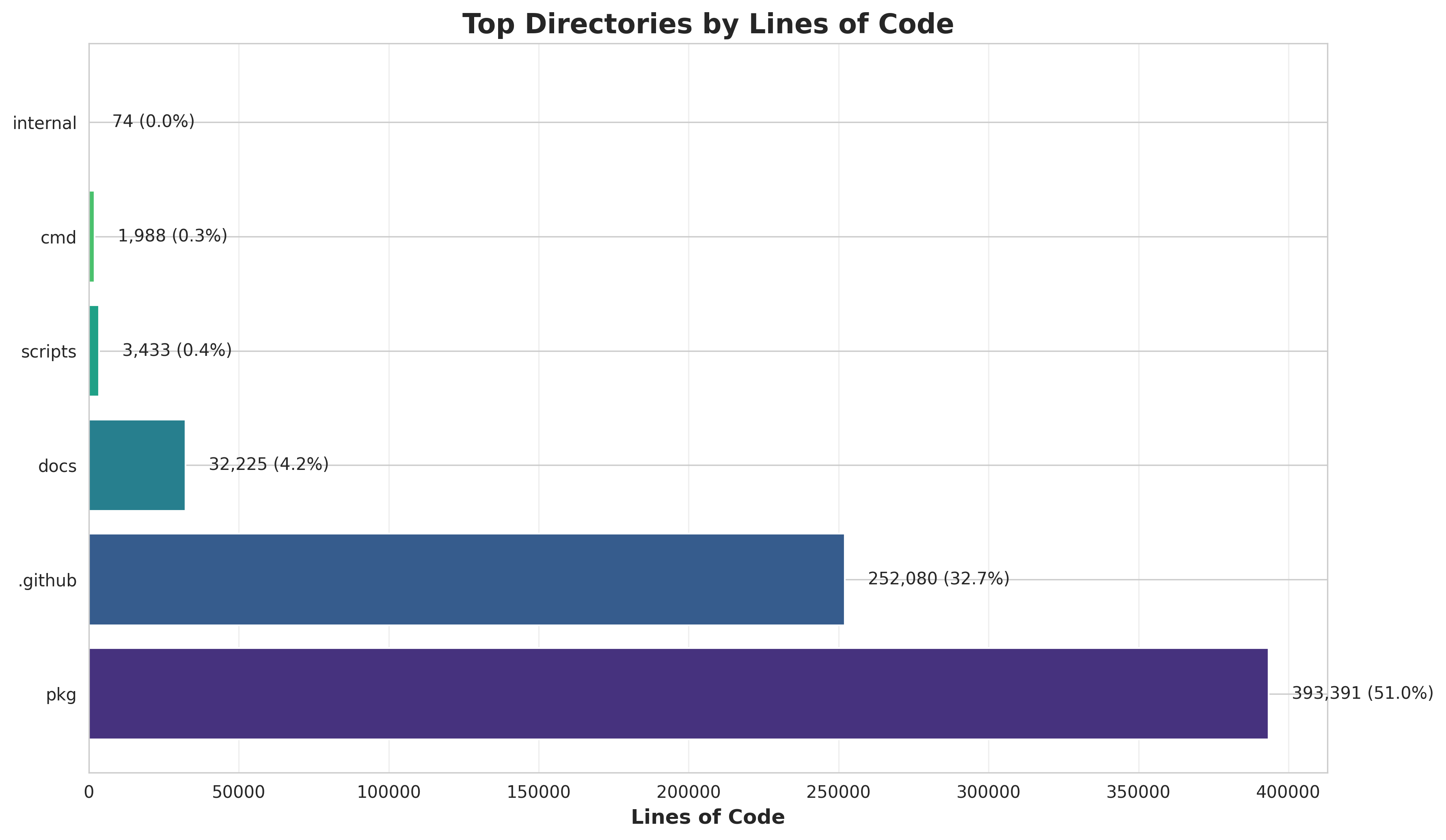The image size is (1446, 840).
Task: Click the 400000 x-axis tick label
Action: pyautogui.click(x=1288, y=793)
